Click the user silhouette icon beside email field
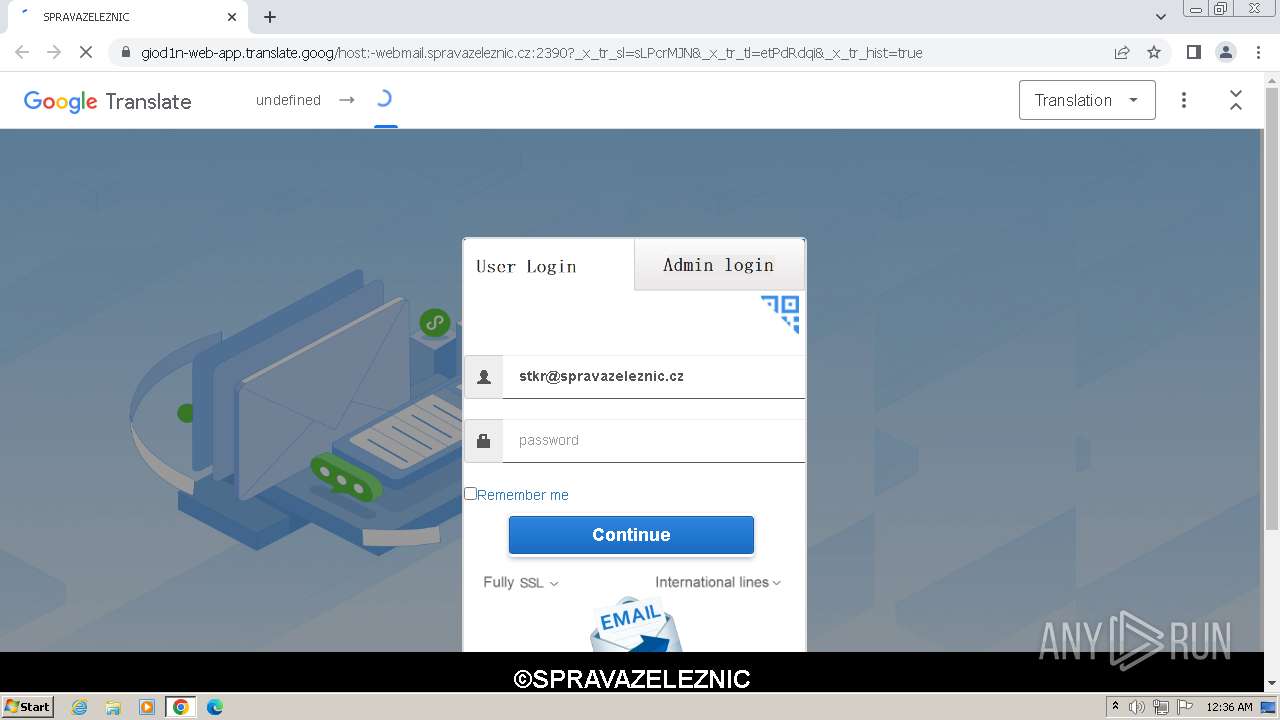This screenshot has height=720, width=1280. tap(484, 377)
